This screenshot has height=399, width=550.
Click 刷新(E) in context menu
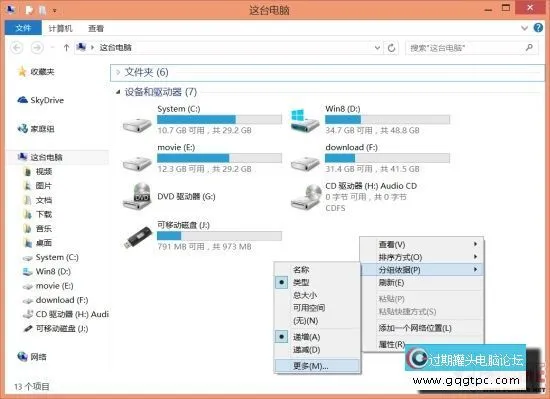422,283
